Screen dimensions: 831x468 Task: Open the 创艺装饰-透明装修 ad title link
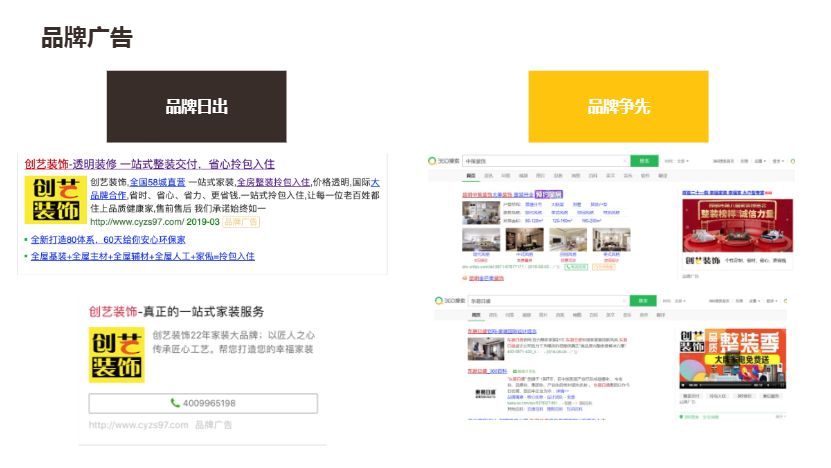(149, 164)
